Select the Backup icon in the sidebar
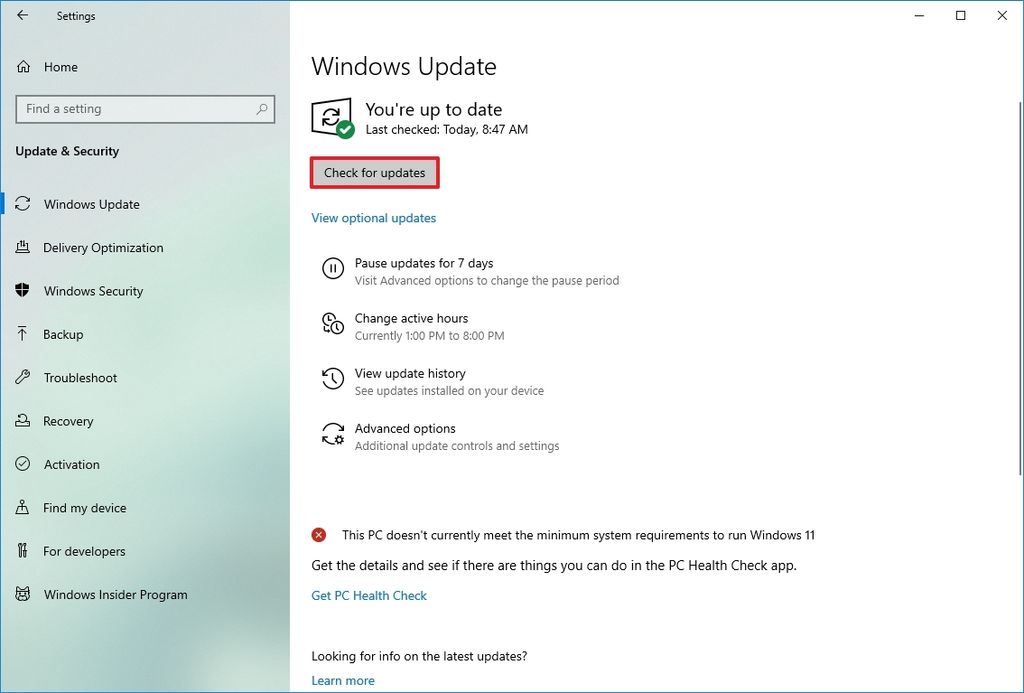This screenshot has width=1024, height=693. pyautogui.click(x=22, y=334)
